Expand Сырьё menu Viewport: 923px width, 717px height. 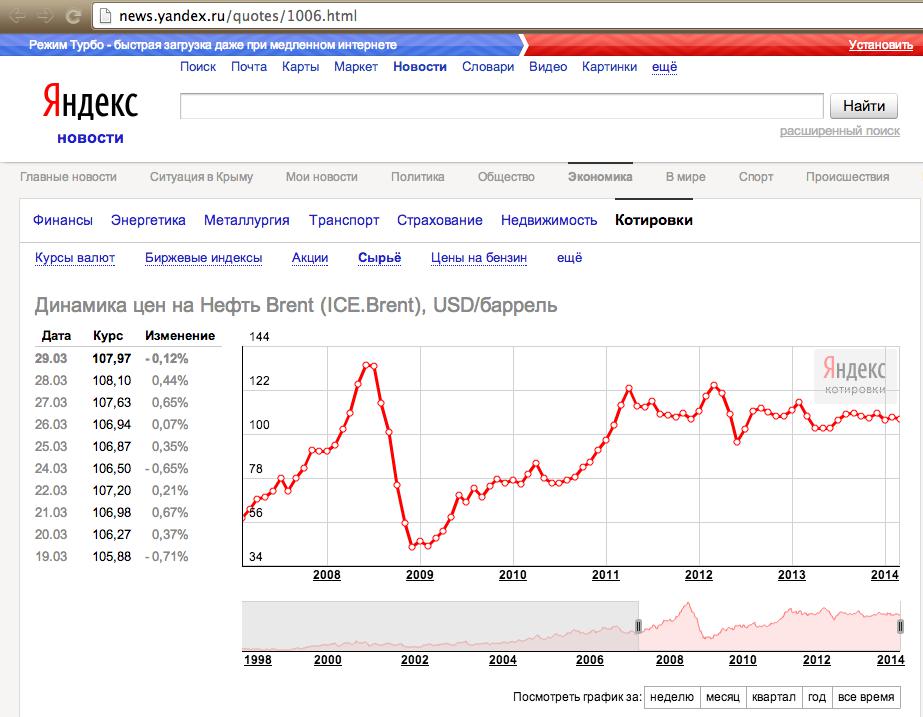click(380, 258)
